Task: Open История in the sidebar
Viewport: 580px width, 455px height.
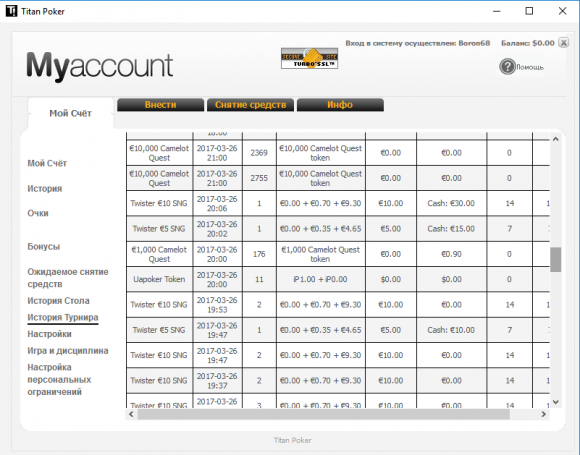Action: tap(45, 189)
